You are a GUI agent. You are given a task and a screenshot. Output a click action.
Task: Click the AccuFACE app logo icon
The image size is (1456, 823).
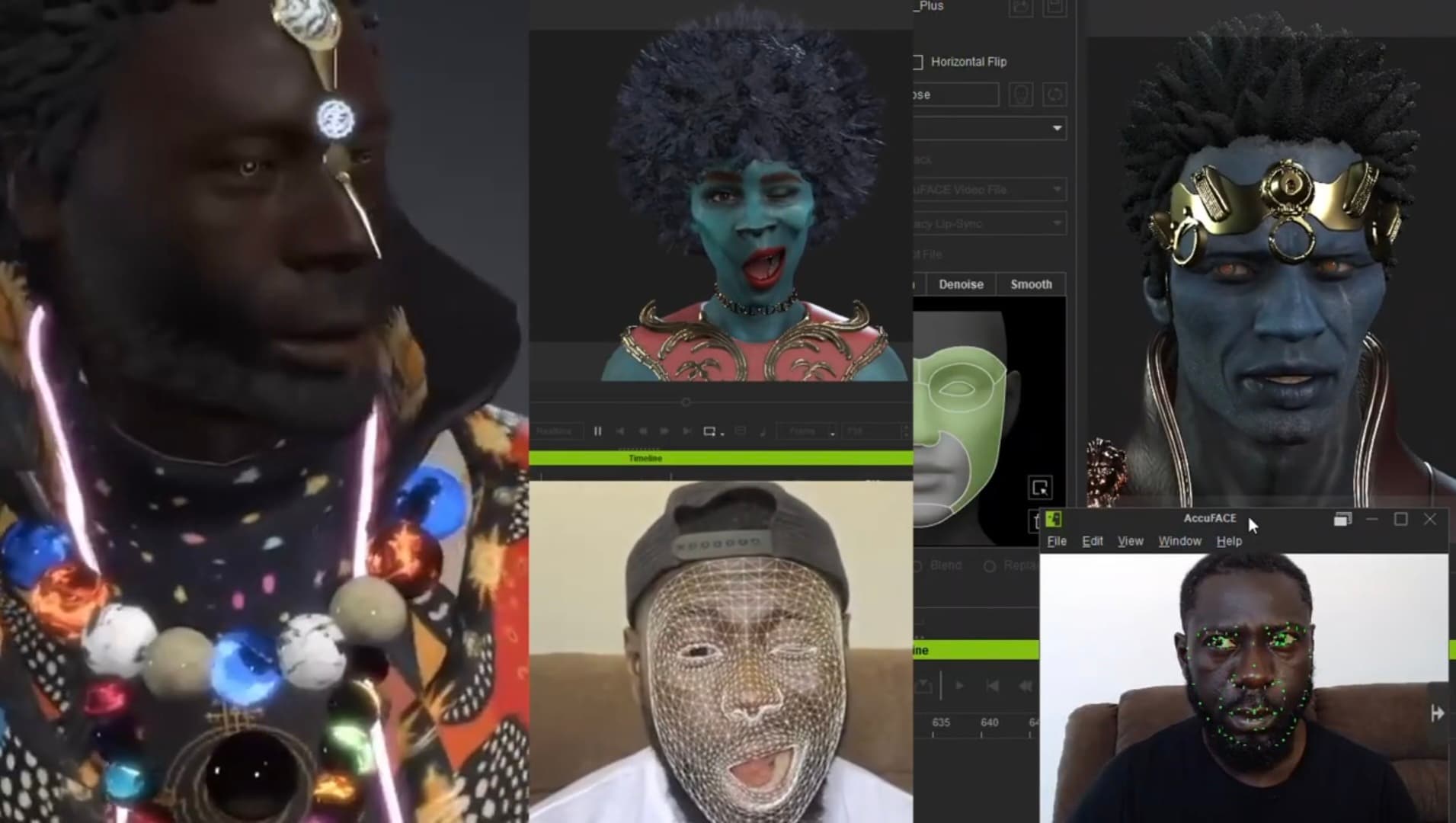point(1054,519)
